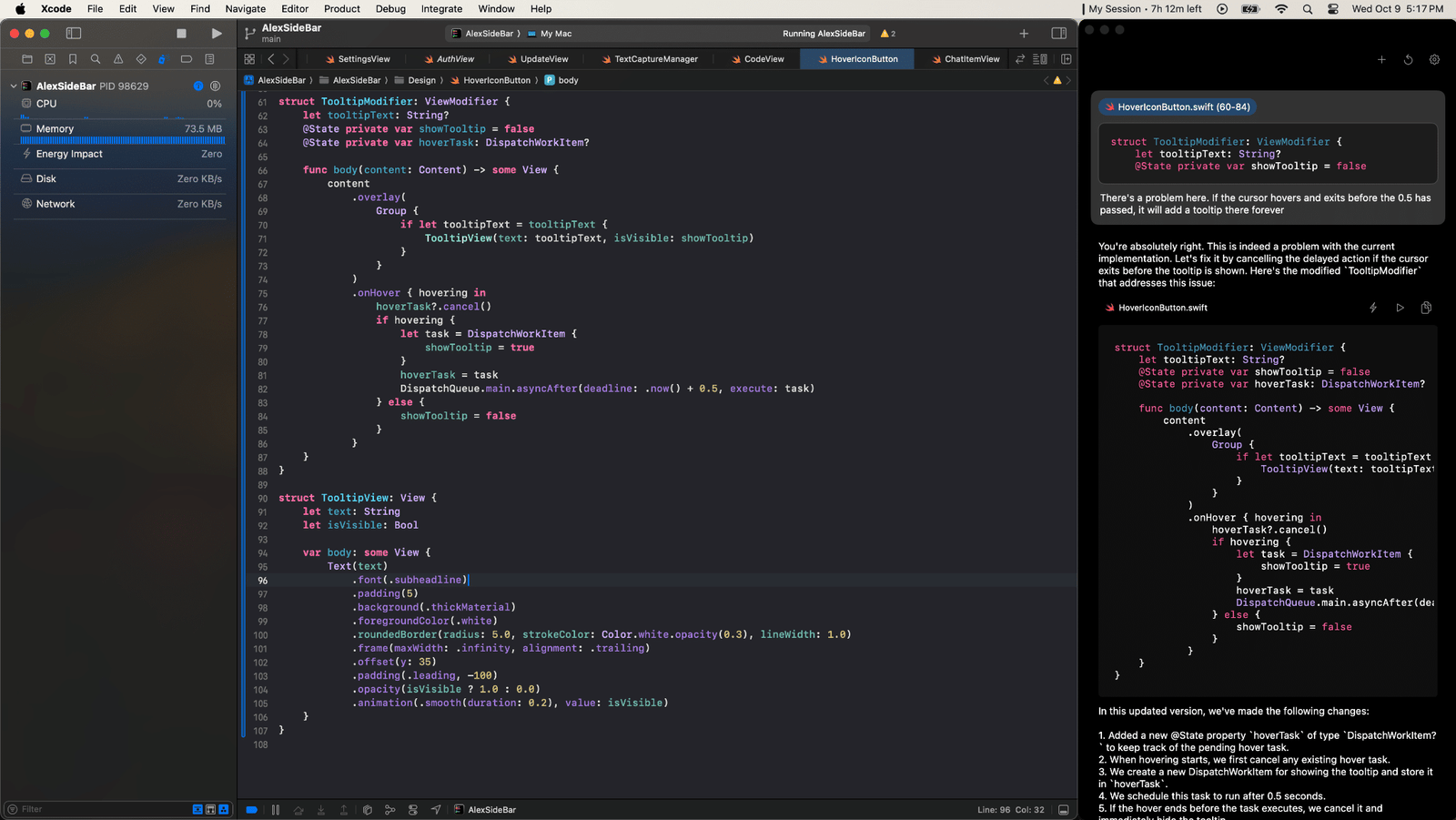Open the breakpoint navigator
The height and width of the screenshot is (820, 1456).
(187, 59)
